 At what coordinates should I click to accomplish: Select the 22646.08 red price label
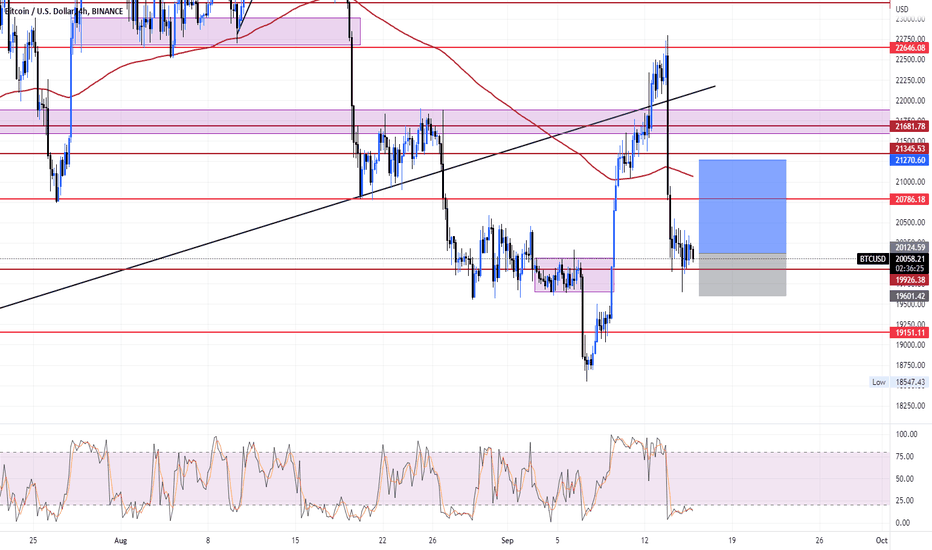pyautogui.click(x=909, y=48)
